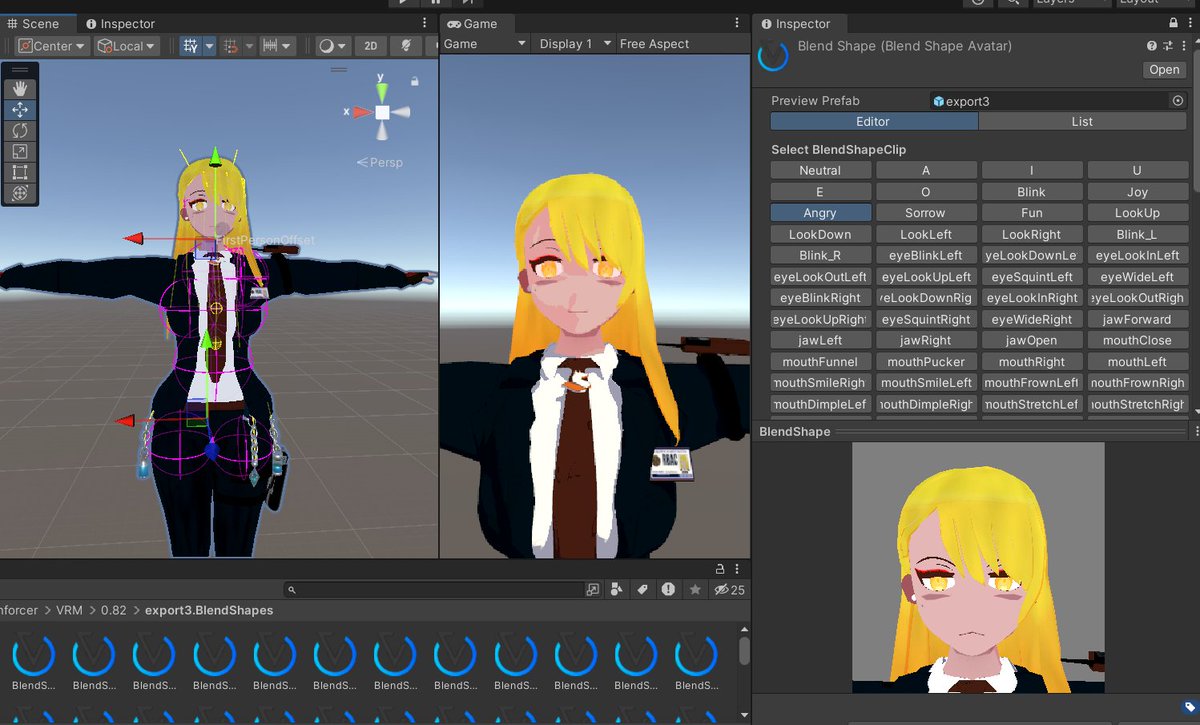Select the jawOpen blend shape clip

pos(1031,341)
